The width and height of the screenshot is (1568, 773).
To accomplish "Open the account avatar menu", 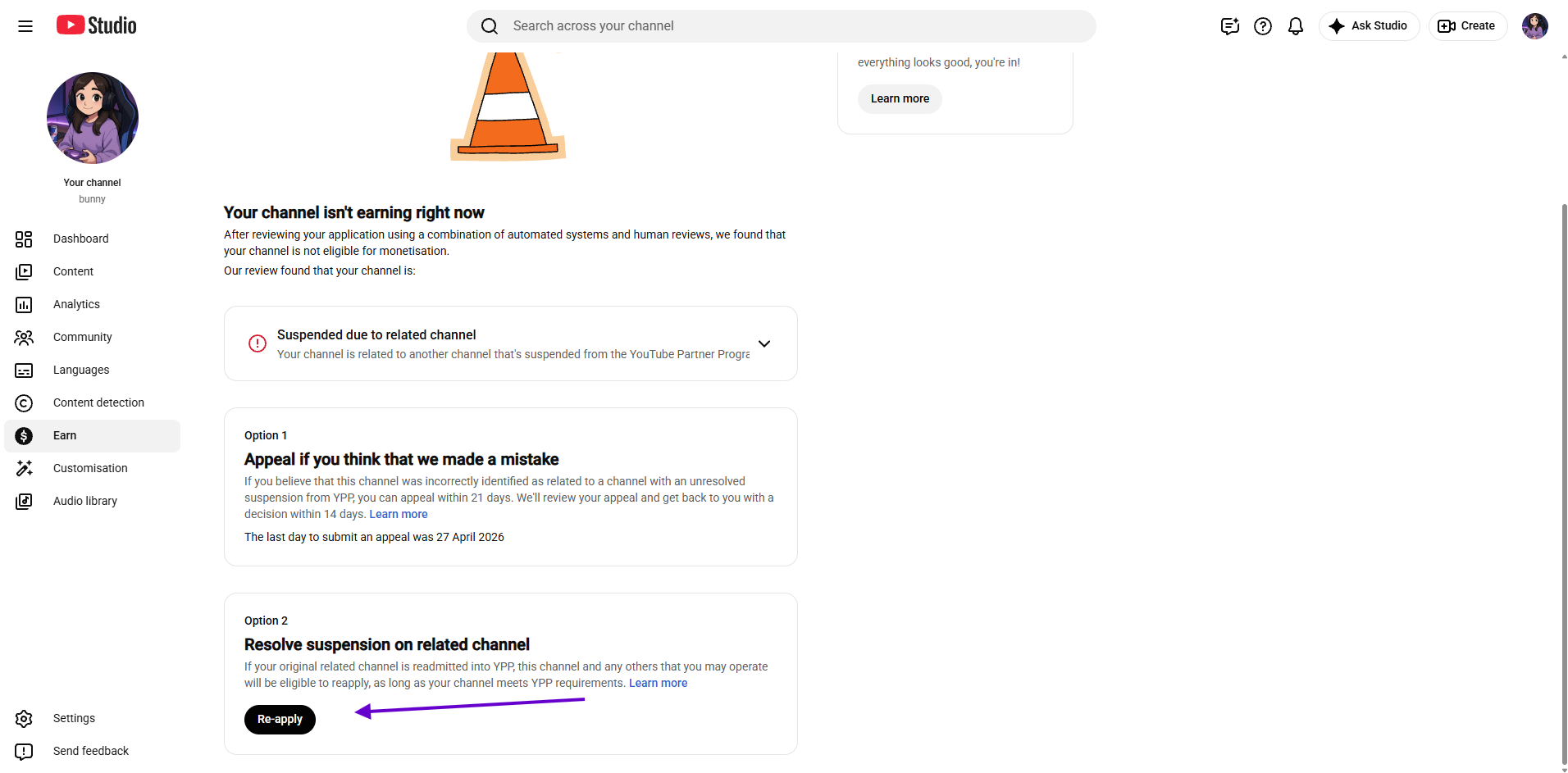I will tap(1534, 26).
